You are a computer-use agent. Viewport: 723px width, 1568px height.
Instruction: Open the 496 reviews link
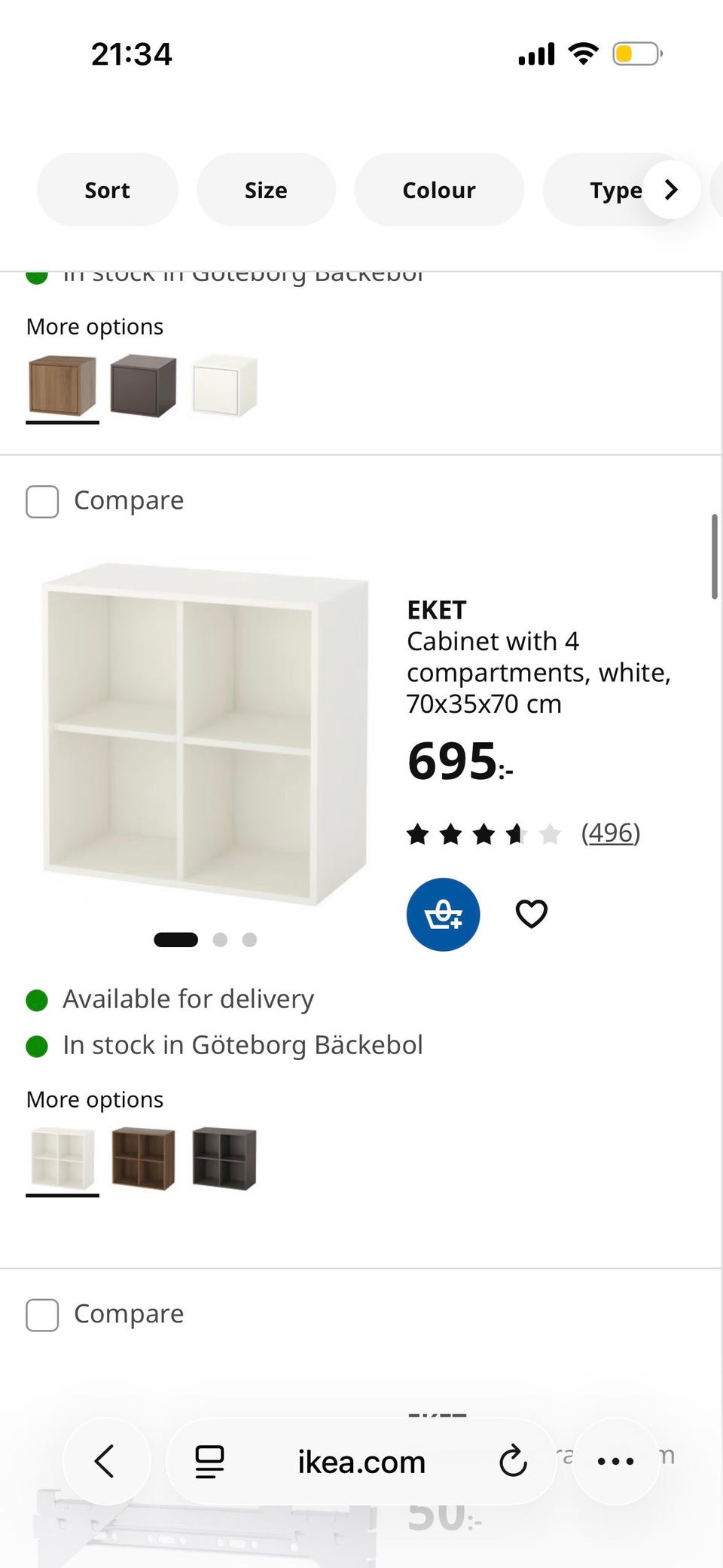610,833
